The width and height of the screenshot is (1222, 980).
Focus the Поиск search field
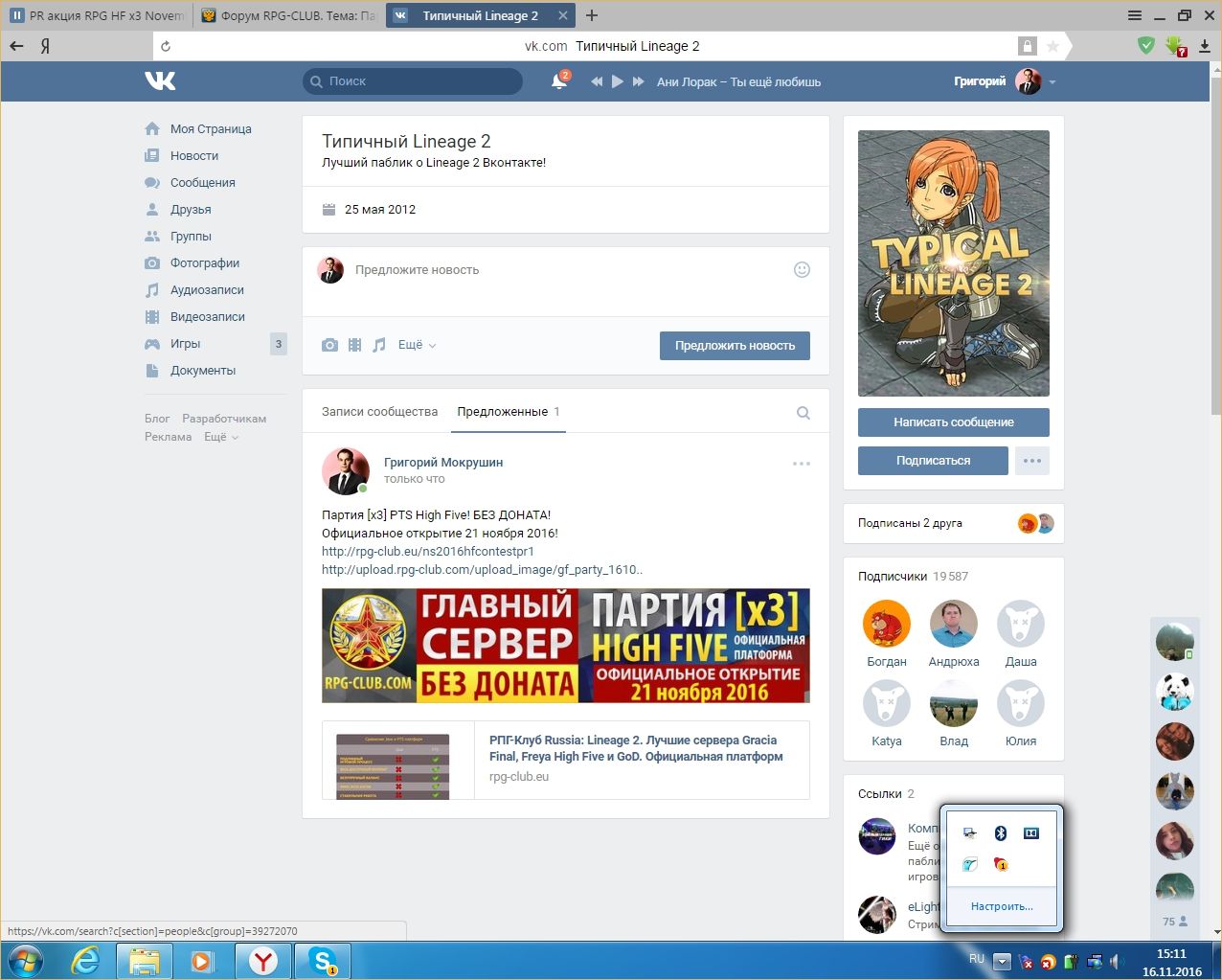coord(413,81)
